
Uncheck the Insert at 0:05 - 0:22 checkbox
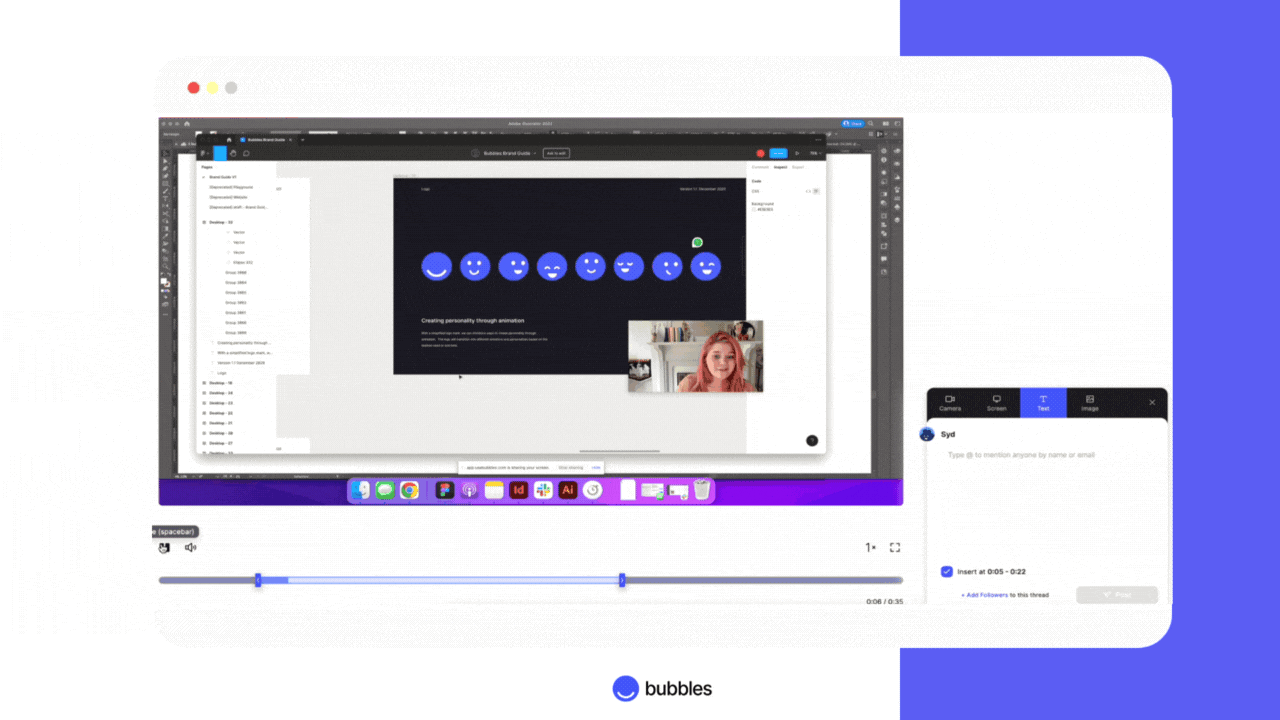(947, 572)
